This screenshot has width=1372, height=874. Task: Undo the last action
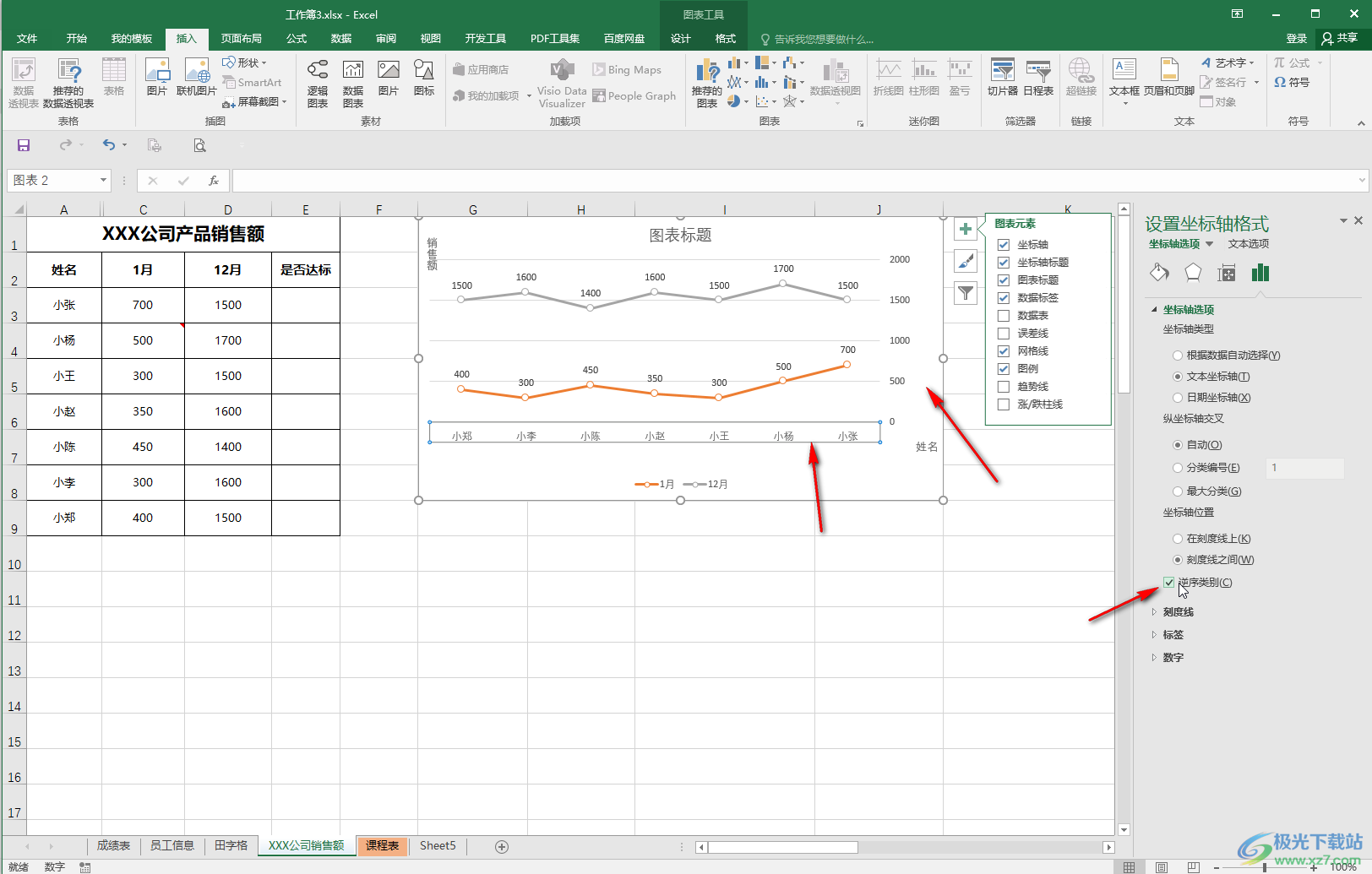pyautogui.click(x=109, y=145)
